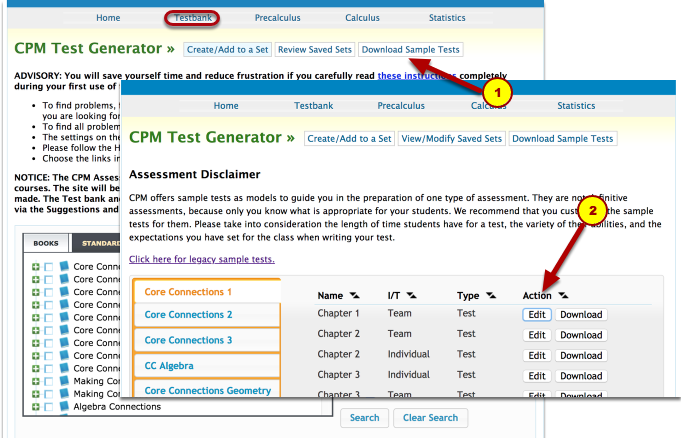Open 'Click here for legacy sample tests' link

pyautogui.click(x=202, y=259)
